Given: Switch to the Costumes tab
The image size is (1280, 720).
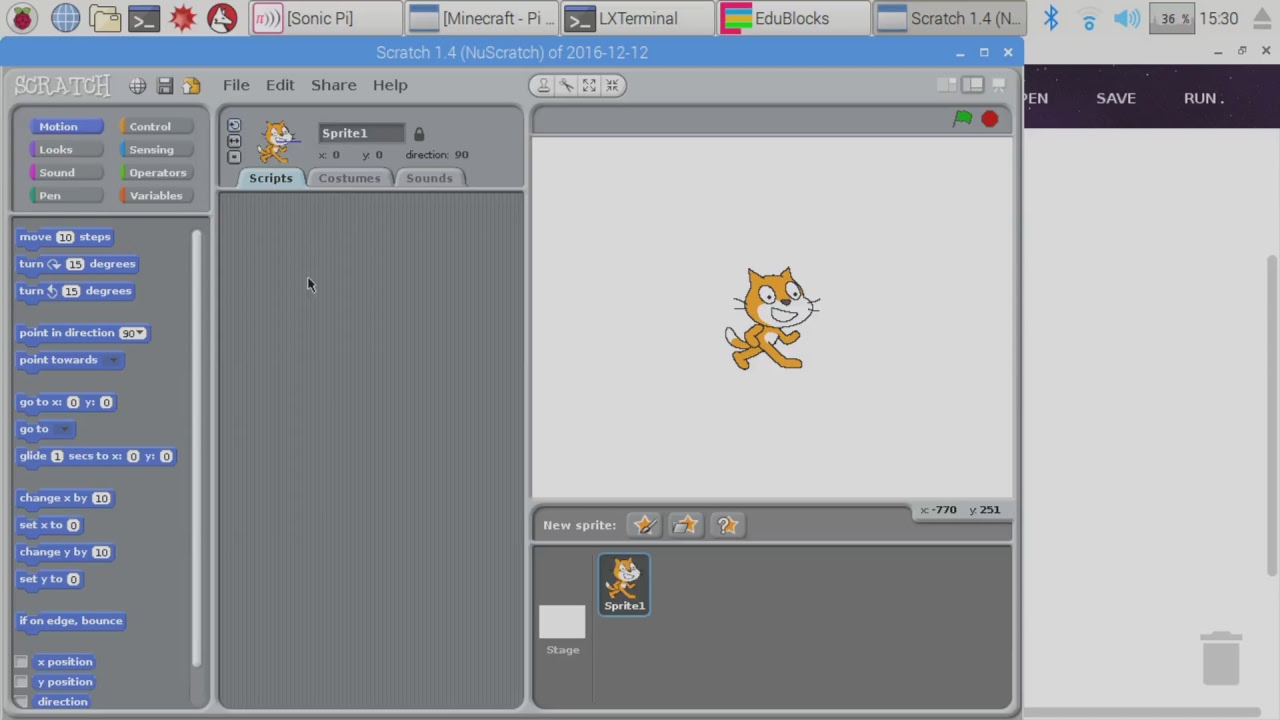Looking at the screenshot, I should point(349,178).
